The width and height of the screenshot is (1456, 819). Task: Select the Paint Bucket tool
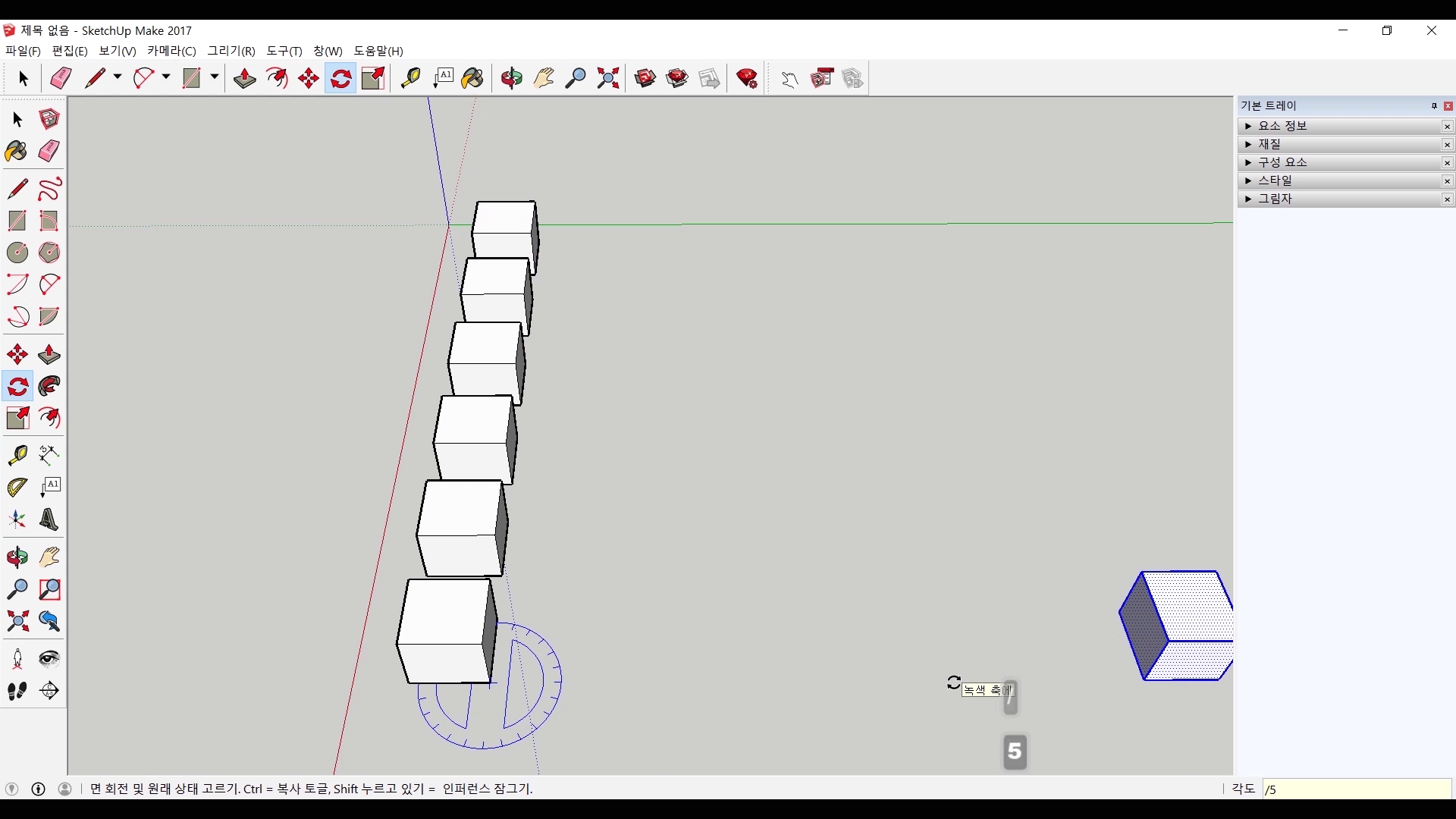click(17, 151)
